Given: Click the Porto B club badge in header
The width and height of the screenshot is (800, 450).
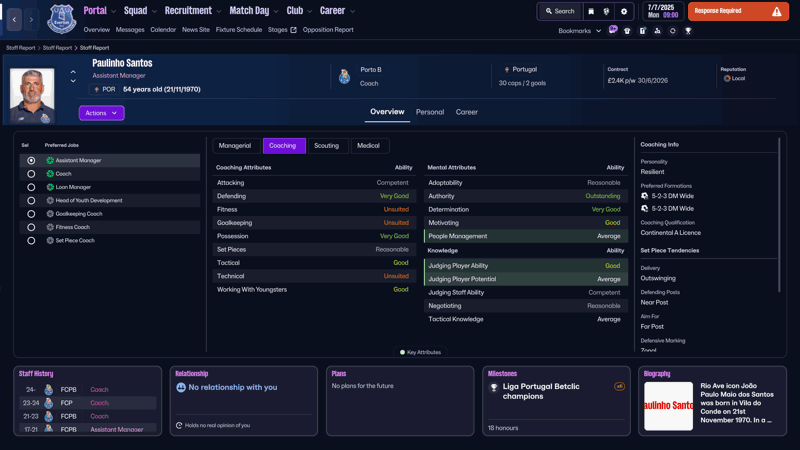Looking at the screenshot, I should pos(344,77).
